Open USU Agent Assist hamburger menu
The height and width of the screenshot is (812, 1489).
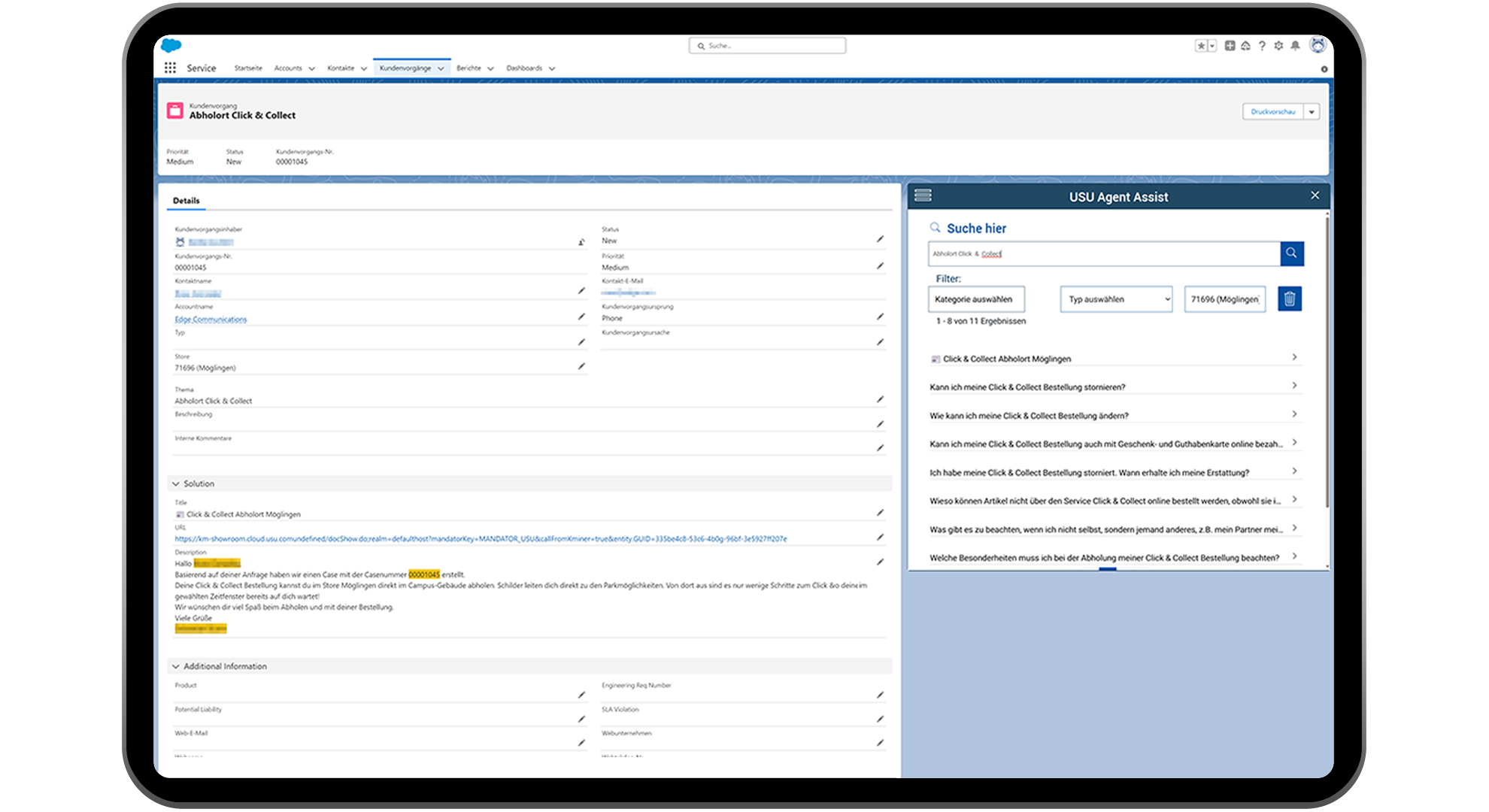coord(923,195)
